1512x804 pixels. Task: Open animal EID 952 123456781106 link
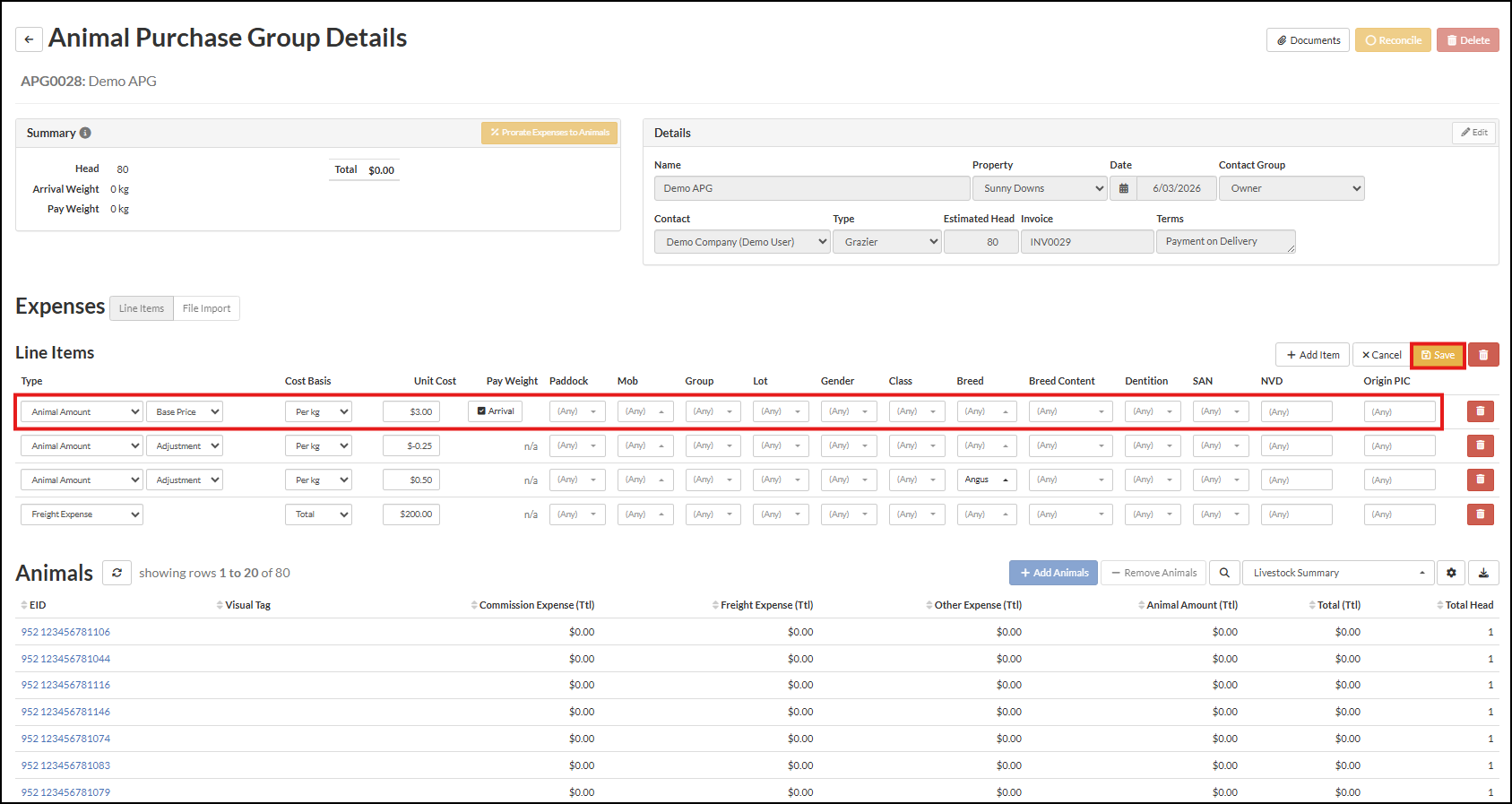point(65,632)
